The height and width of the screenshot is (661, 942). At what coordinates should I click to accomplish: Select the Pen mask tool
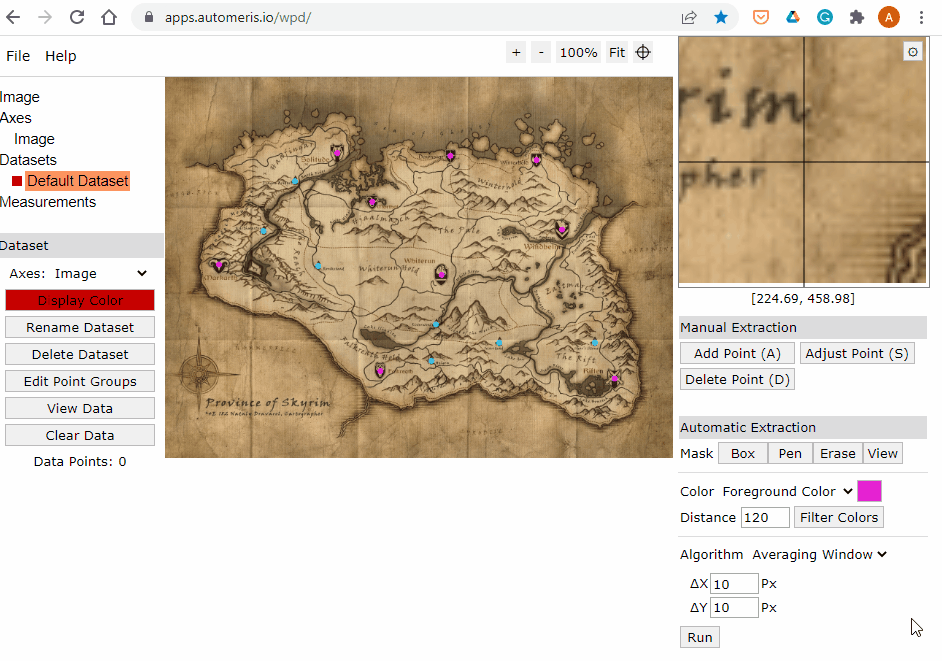(790, 453)
